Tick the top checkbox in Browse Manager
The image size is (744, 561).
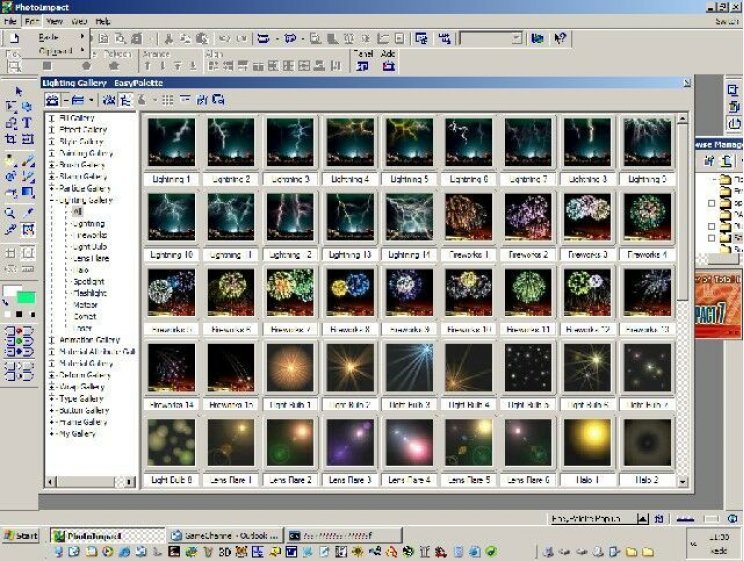[x=711, y=203]
